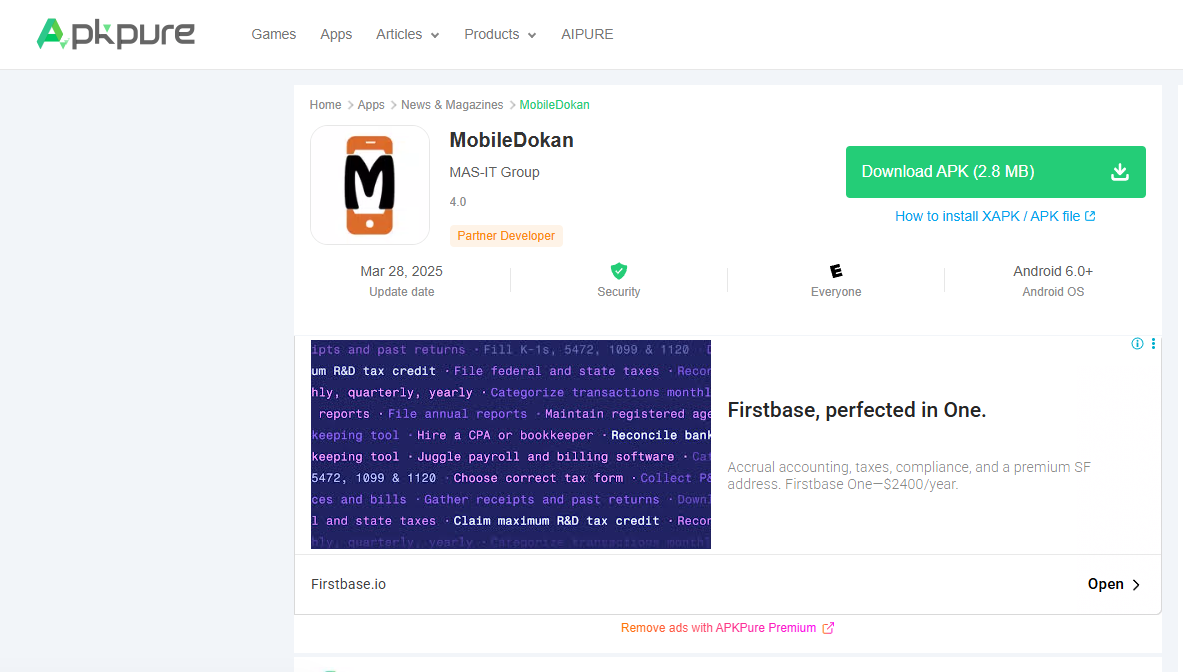Click the Everyone rating icon

836,271
